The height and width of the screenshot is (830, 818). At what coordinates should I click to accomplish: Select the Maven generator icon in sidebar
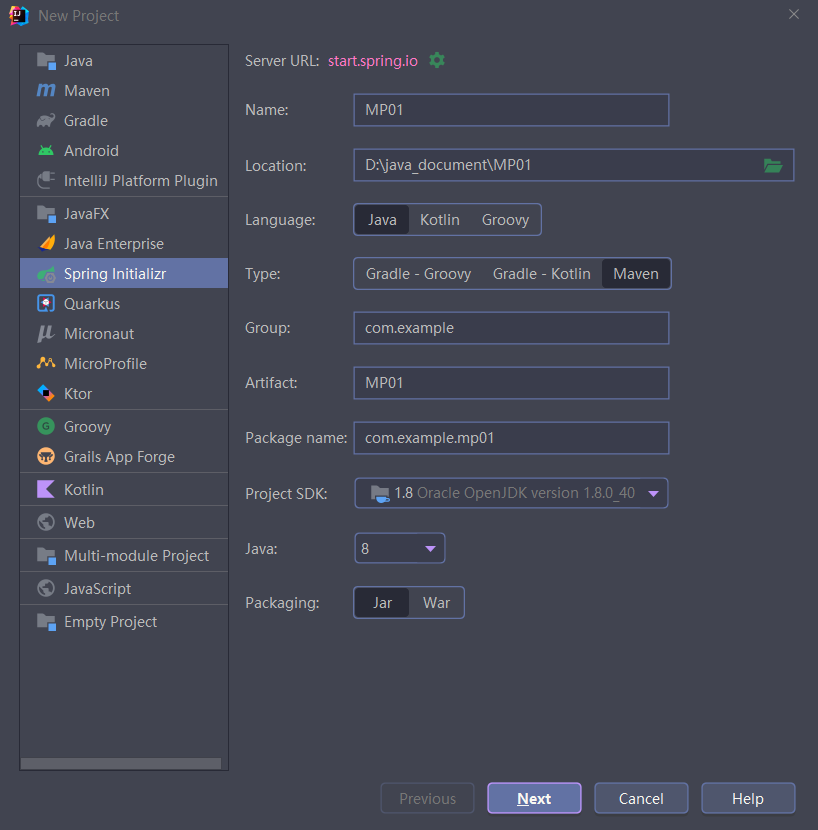pyautogui.click(x=46, y=91)
